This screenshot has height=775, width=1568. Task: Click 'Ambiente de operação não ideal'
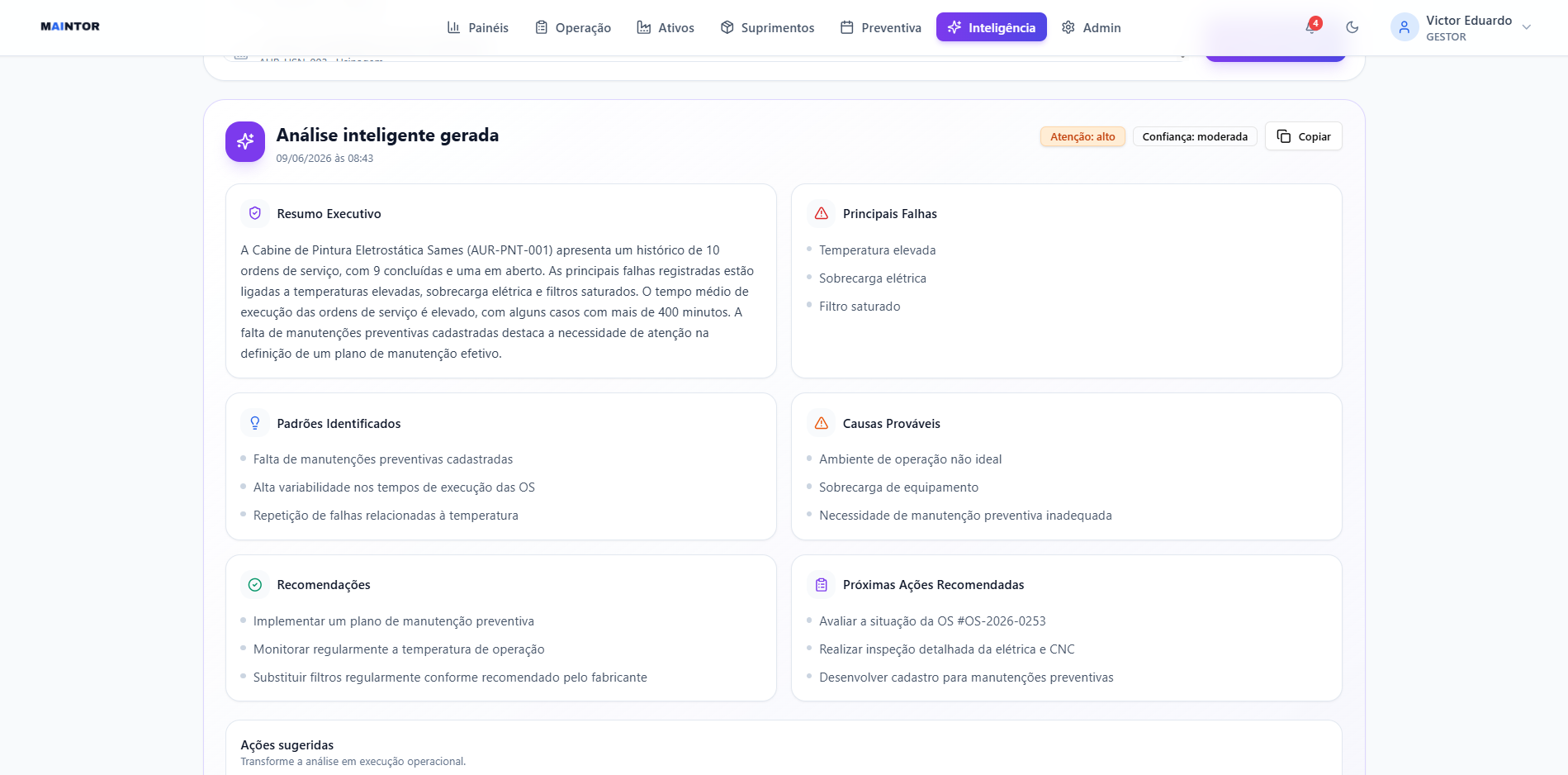click(910, 459)
